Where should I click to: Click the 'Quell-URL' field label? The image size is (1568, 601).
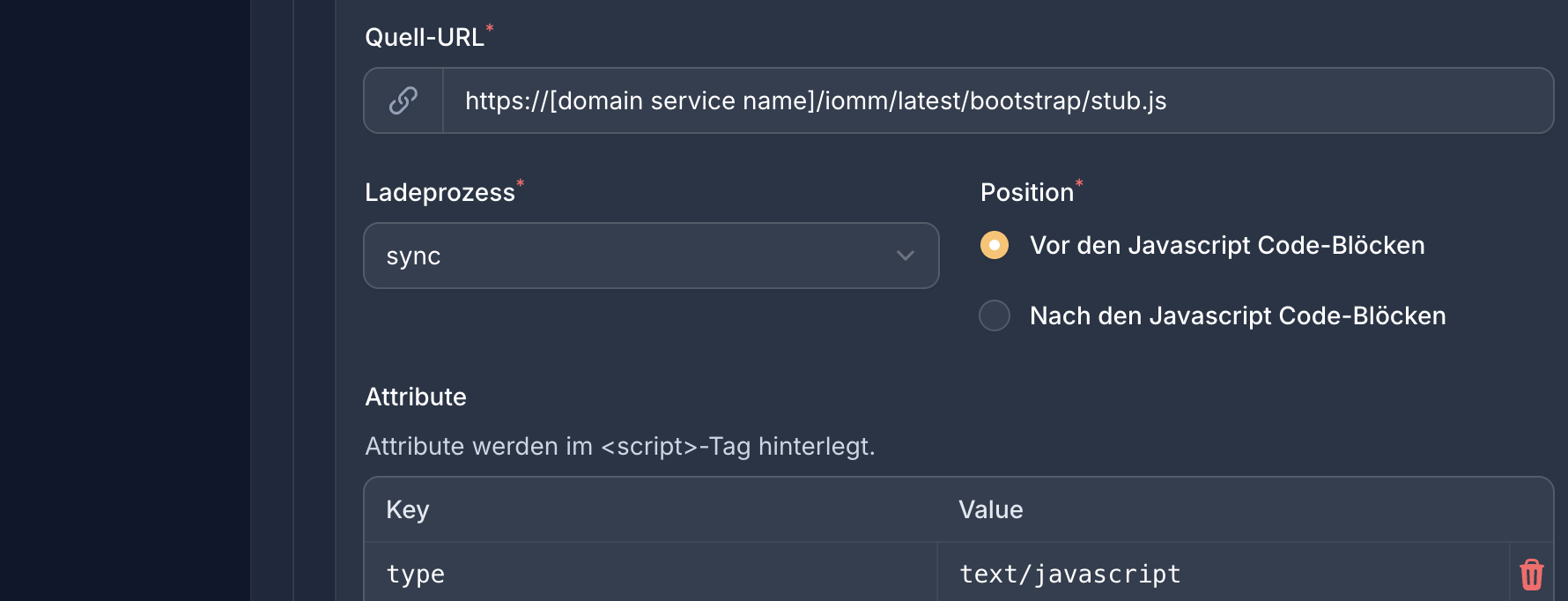(425, 37)
